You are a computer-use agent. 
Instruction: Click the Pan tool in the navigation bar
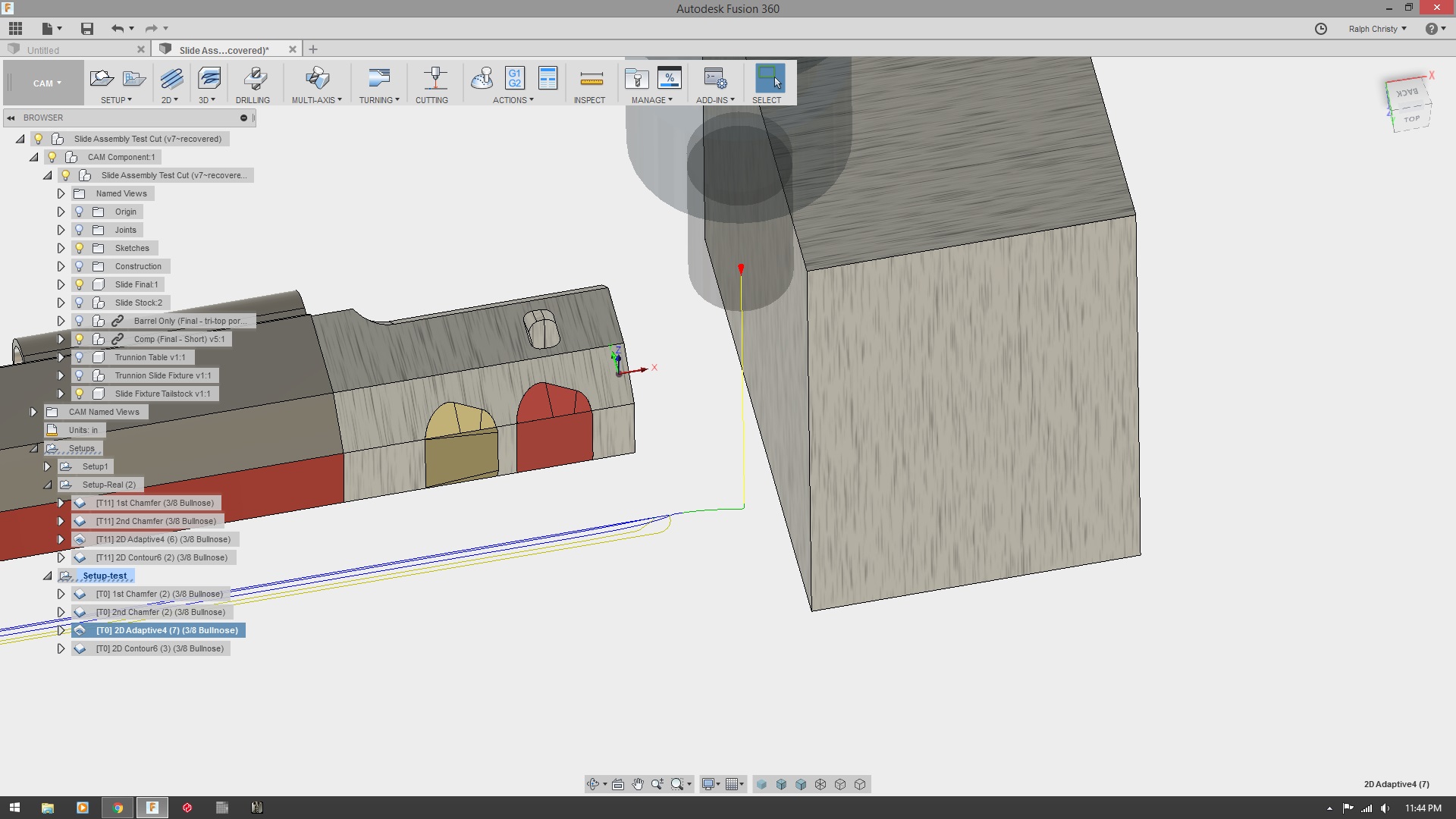(x=638, y=784)
